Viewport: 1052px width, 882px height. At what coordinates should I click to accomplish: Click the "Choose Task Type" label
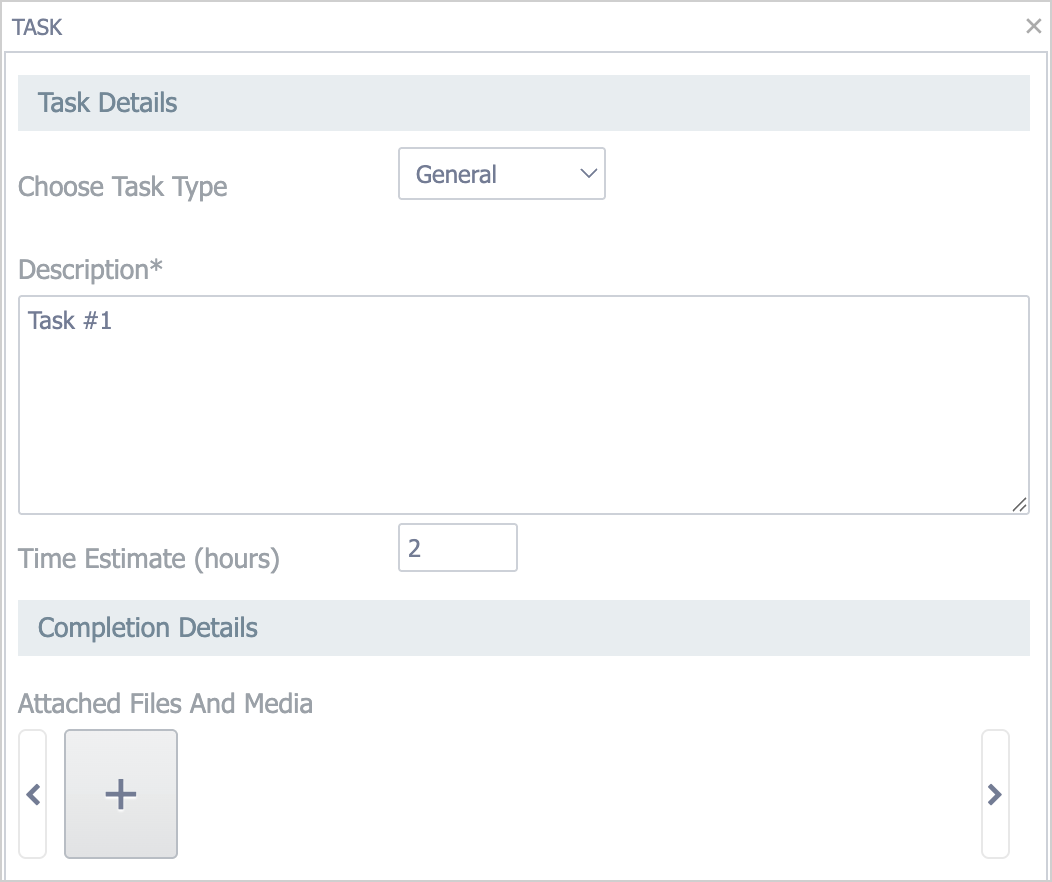(x=122, y=187)
